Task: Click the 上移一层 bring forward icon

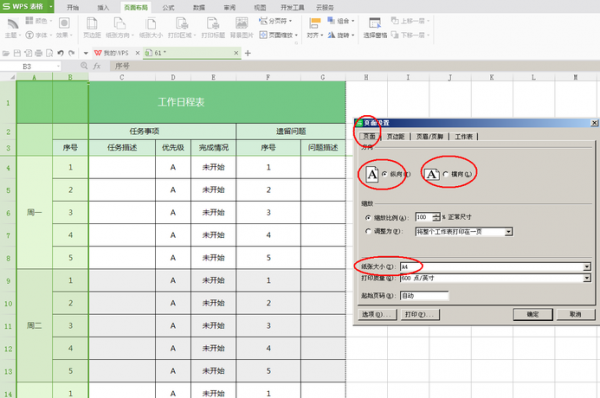Action: (395, 20)
